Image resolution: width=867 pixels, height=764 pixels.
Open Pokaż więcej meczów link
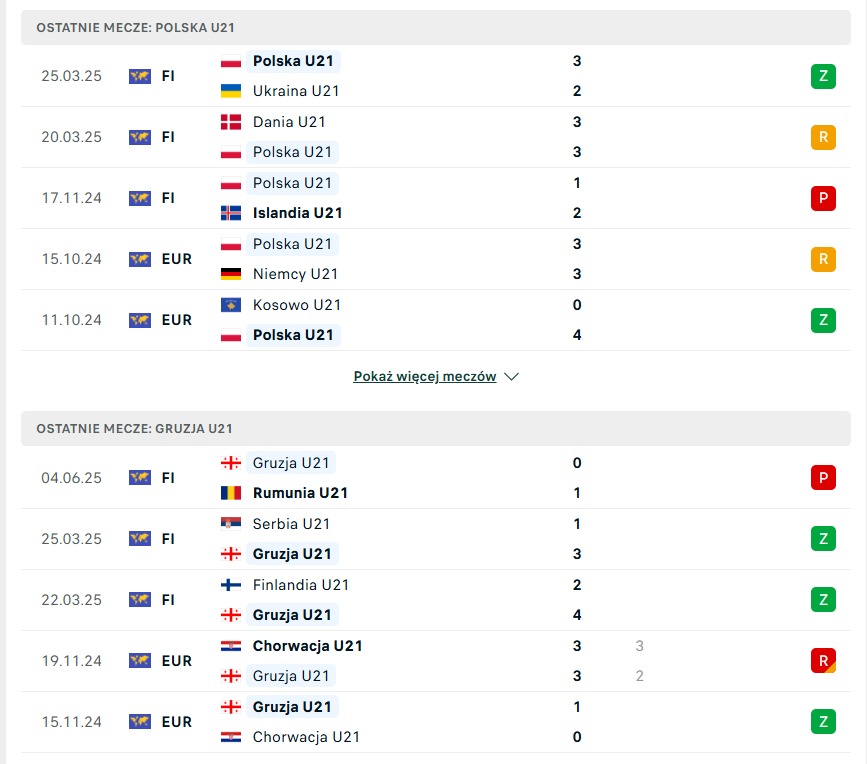click(x=425, y=376)
